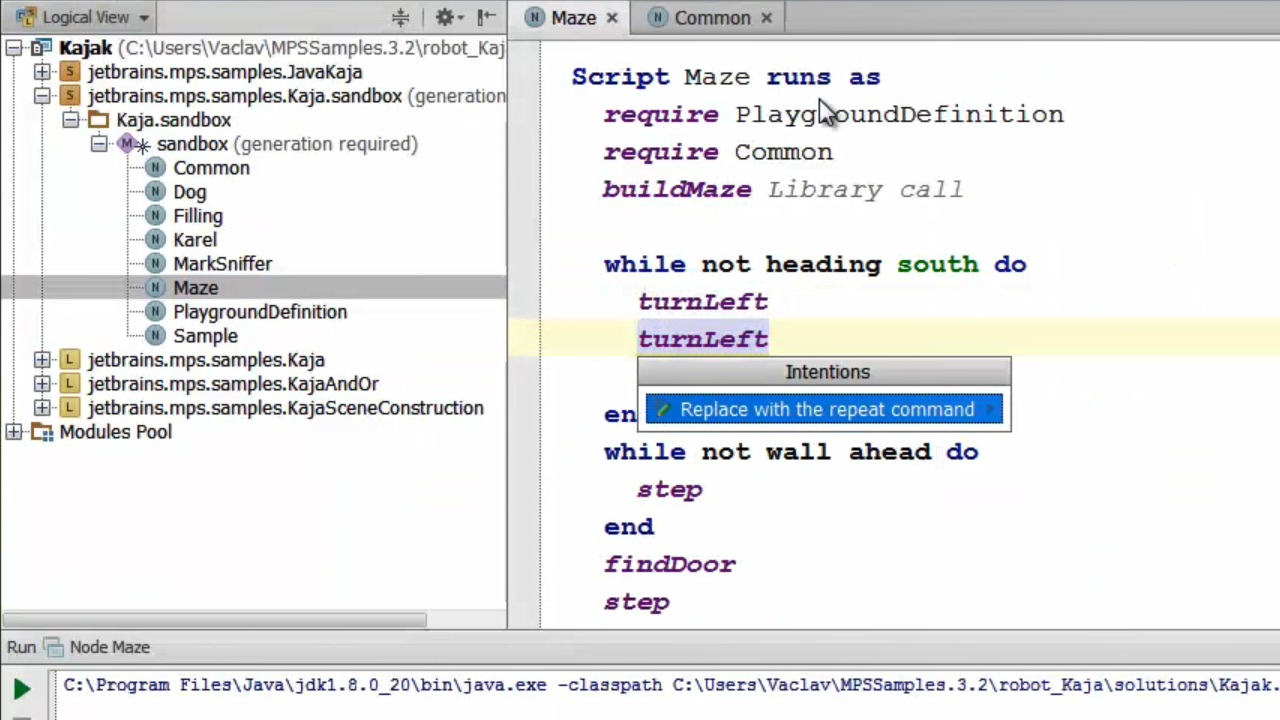Screen dimensions: 1280x720
Task: Select Karel in the project tree
Action: tap(195, 240)
